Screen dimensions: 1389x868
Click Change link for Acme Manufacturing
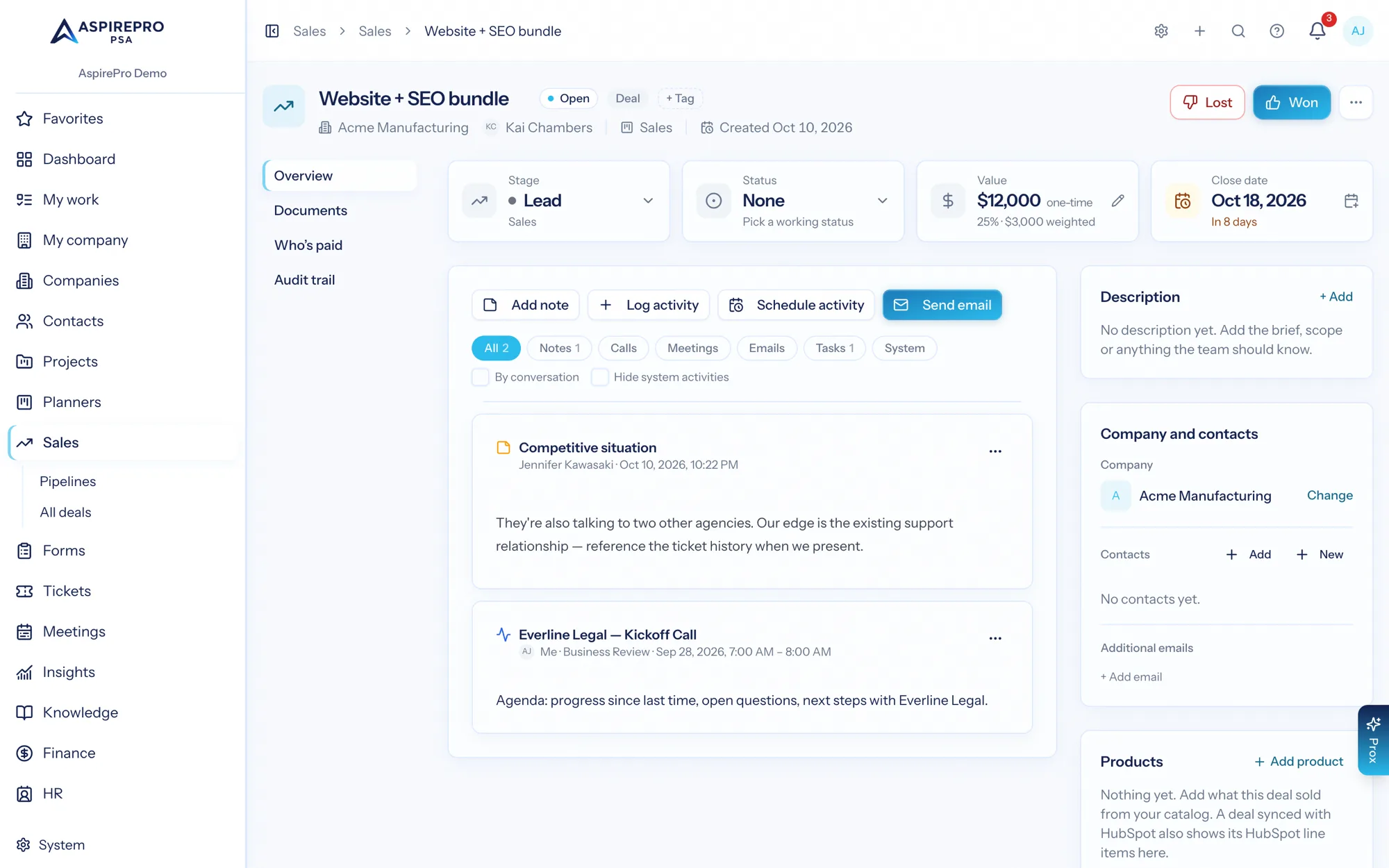(1329, 495)
